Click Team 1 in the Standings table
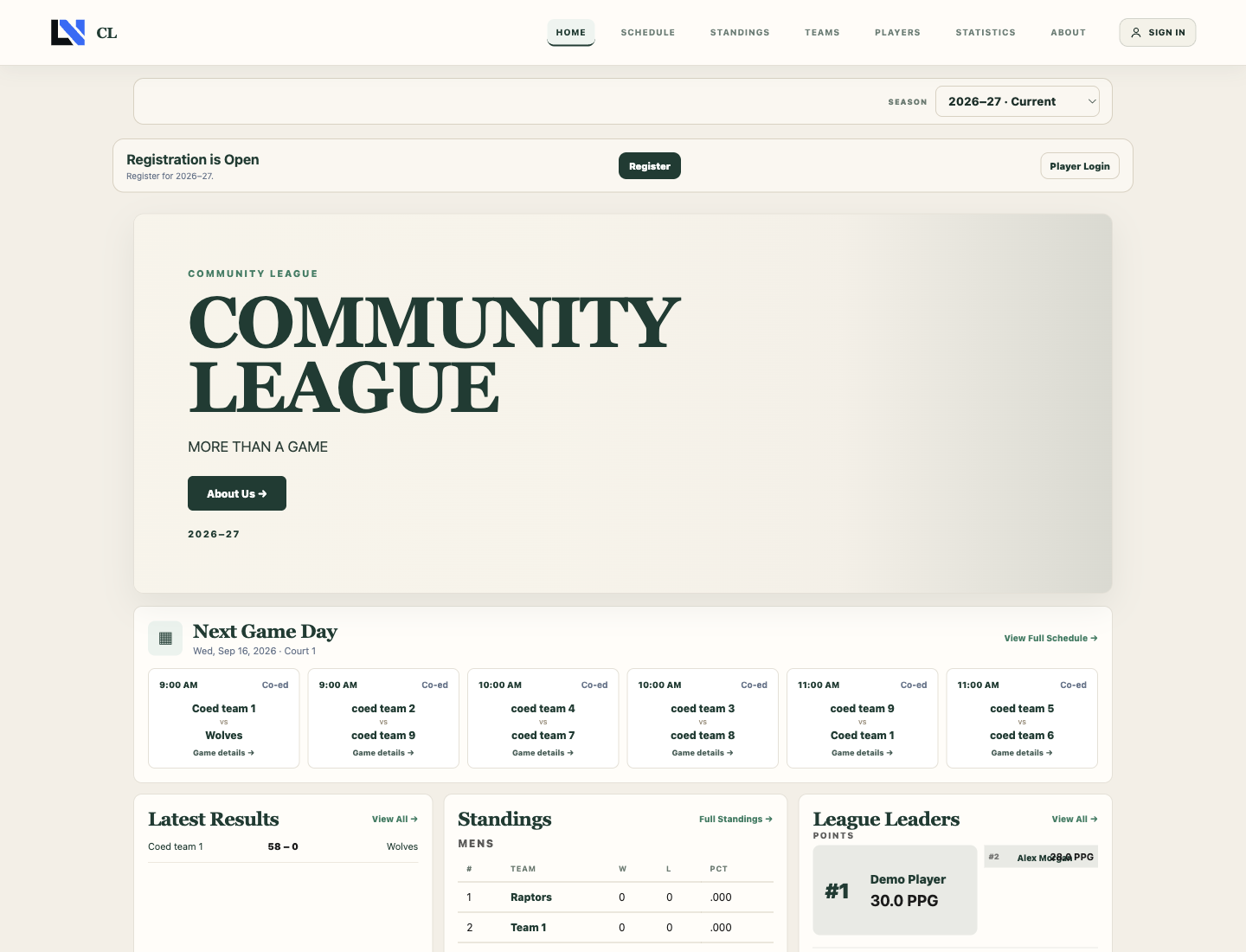 pyautogui.click(x=528, y=928)
